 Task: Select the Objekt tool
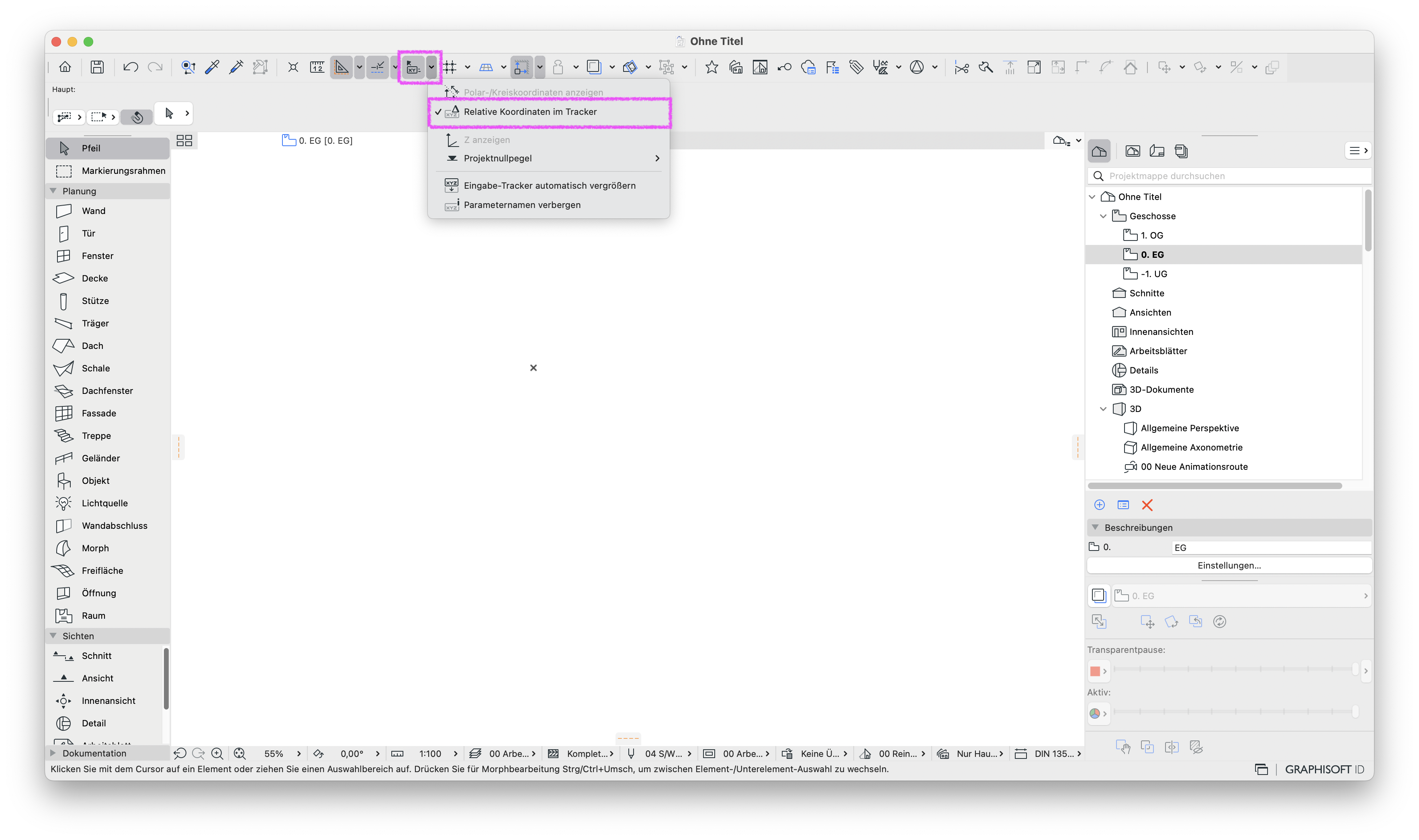point(108,481)
